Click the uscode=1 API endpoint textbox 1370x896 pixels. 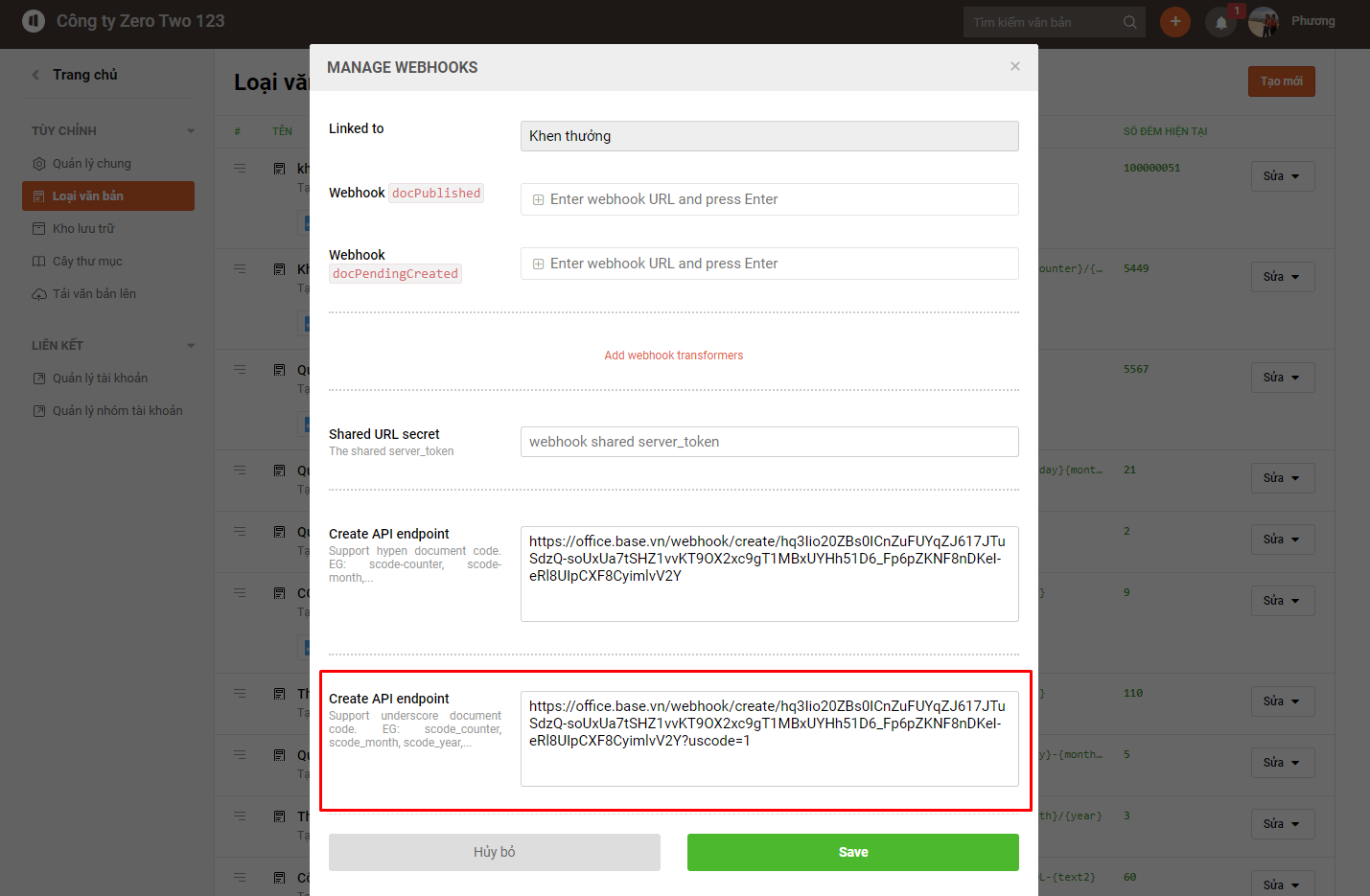[769, 739]
